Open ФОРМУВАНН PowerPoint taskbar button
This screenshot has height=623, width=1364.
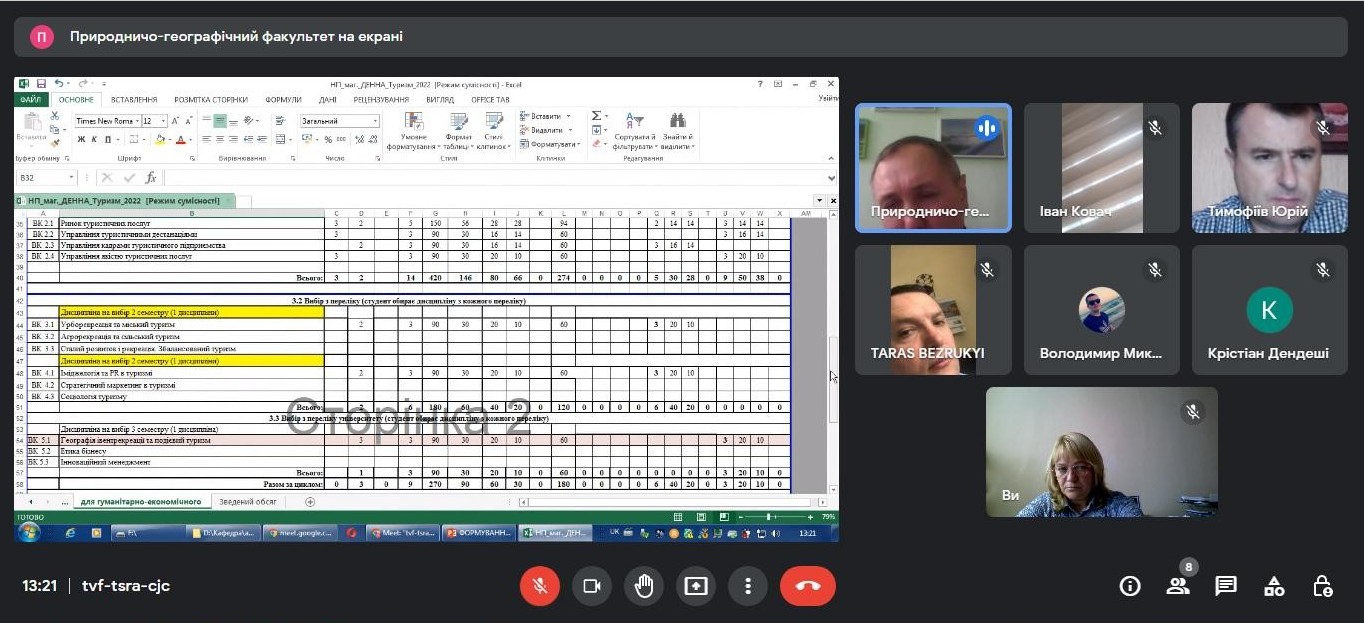[480, 533]
